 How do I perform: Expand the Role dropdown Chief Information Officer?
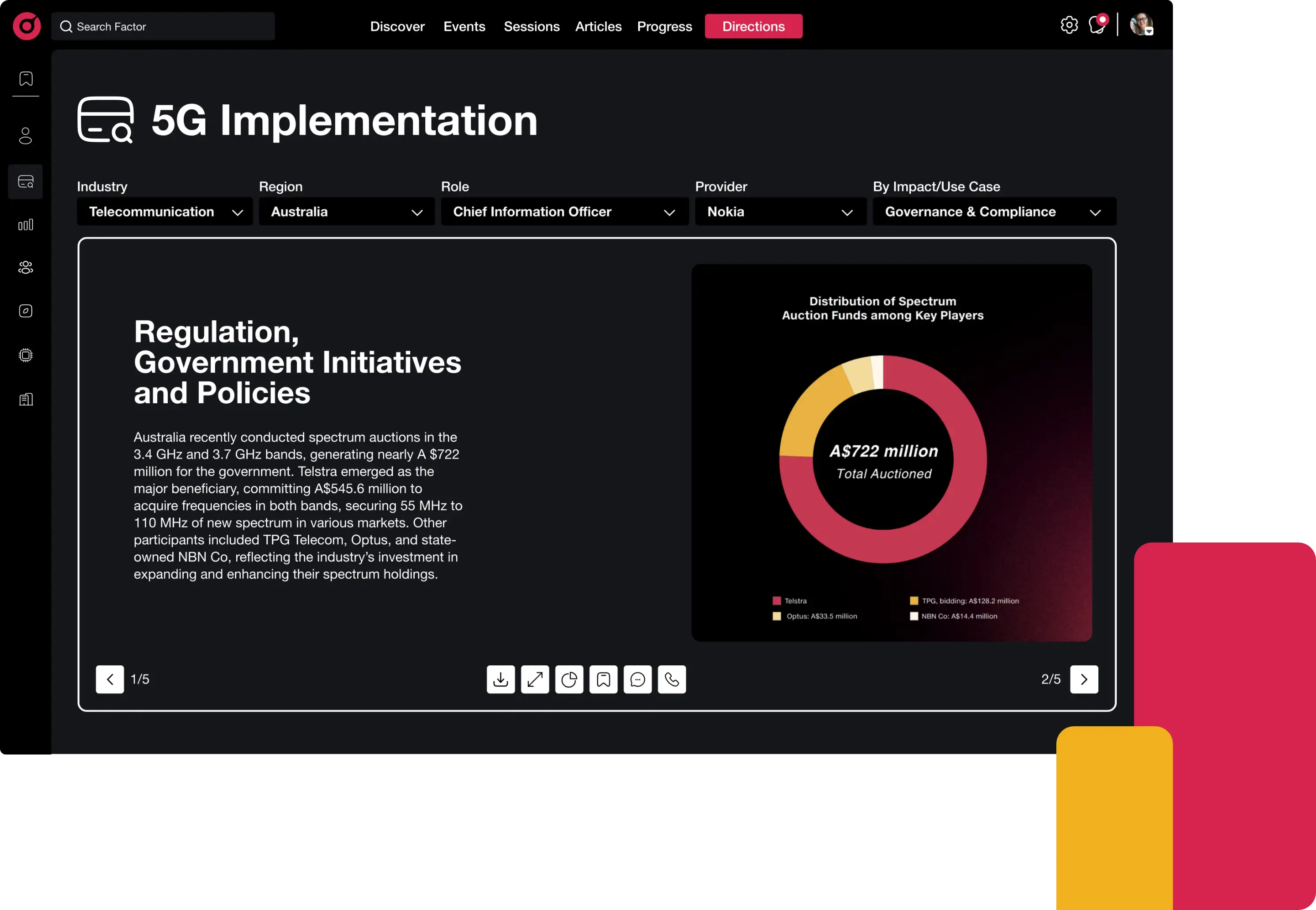[x=565, y=212]
